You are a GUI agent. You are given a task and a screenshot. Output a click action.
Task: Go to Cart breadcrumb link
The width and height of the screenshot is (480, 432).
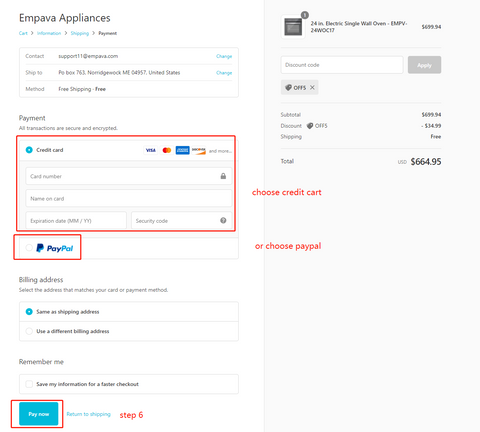(x=23, y=33)
